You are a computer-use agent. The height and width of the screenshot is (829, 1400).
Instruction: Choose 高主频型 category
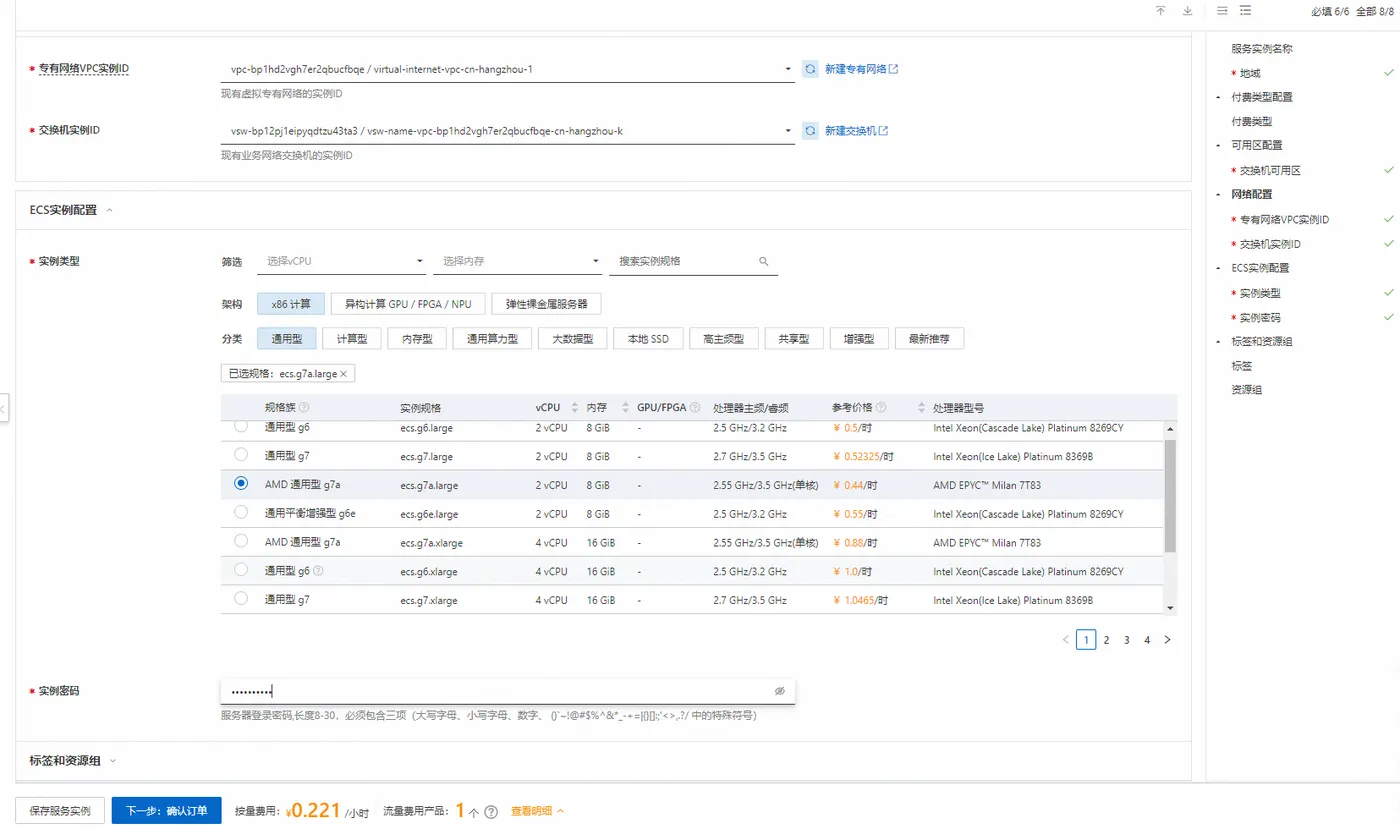[x=724, y=339]
